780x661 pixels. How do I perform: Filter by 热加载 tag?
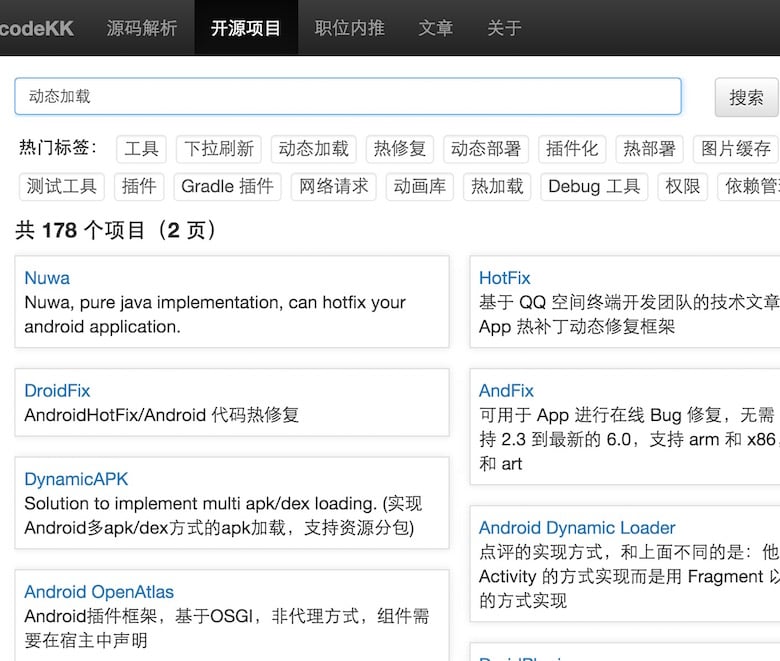[497, 187]
